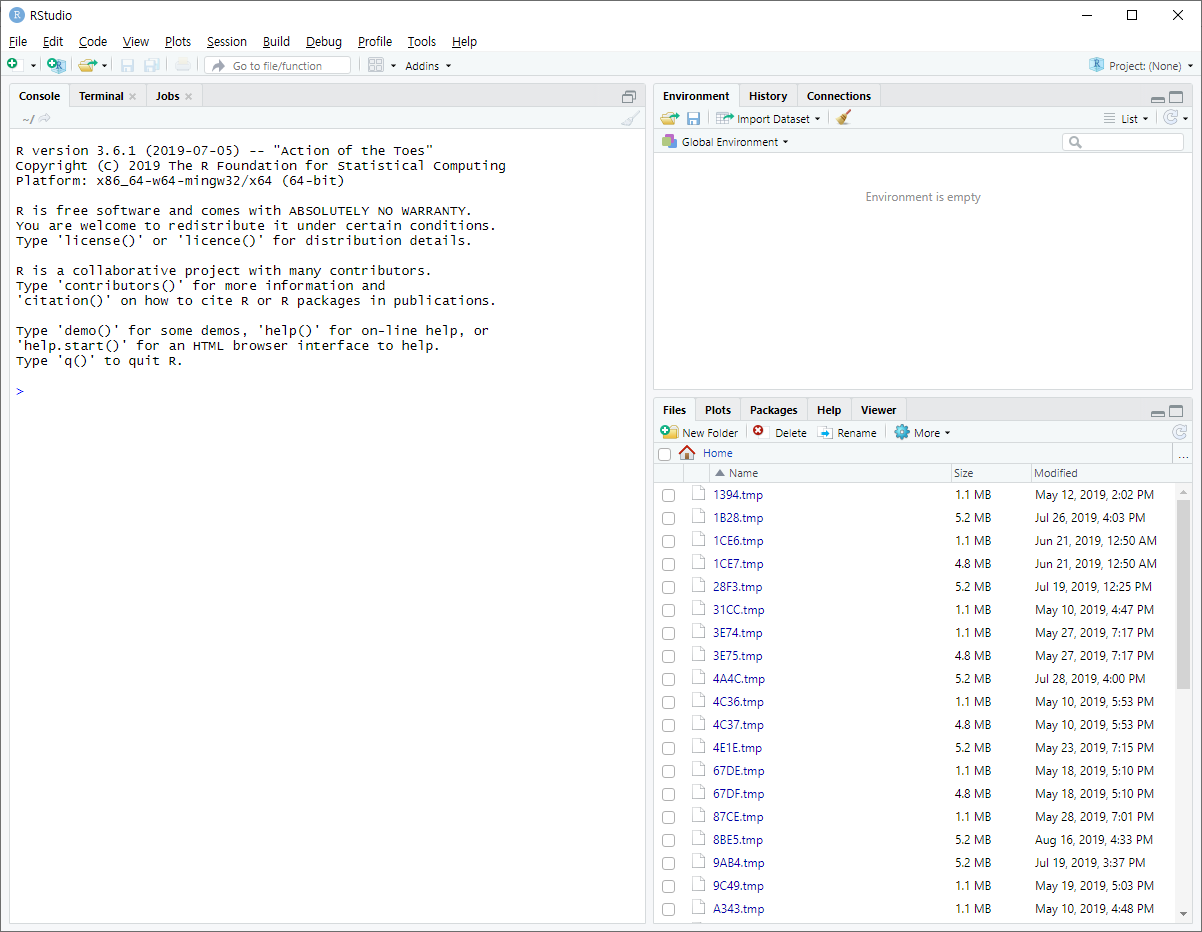Clear objects with Environment broom icon
Screen dimensions: 1202x932
click(x=844, y=118)
